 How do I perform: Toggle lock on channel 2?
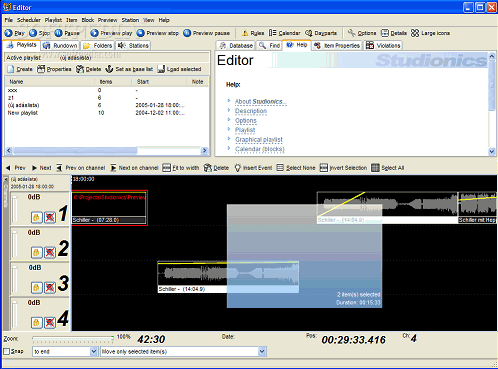click(x=37, y=252)
